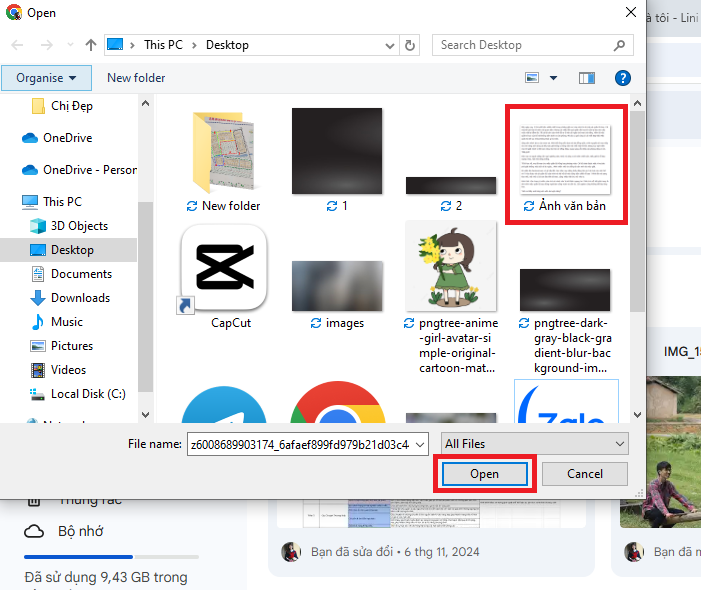Expand the address bar history dropdown
701x590 pixels.
[x=388, y=45]
